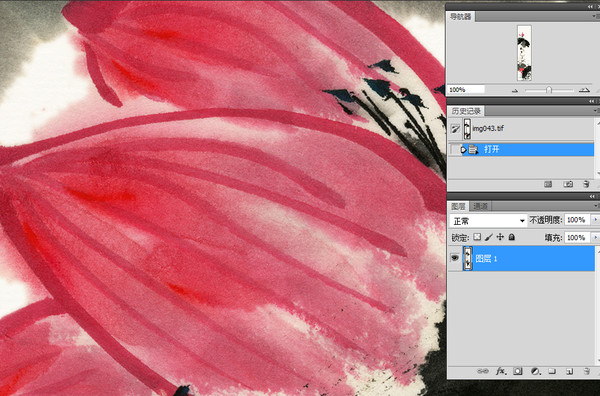The height and width of the screenshot is (396, 600).
Task: Delete the current history state
Action: 586,184
